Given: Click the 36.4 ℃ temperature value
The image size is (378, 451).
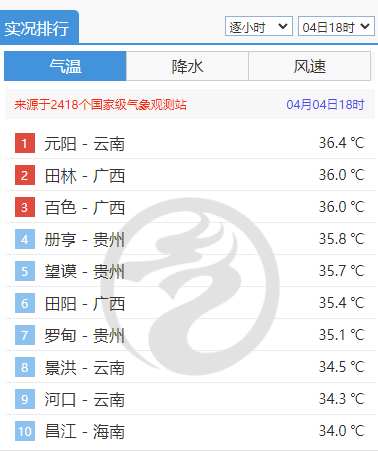Looking at the screenshot, I should coord(341,143).
